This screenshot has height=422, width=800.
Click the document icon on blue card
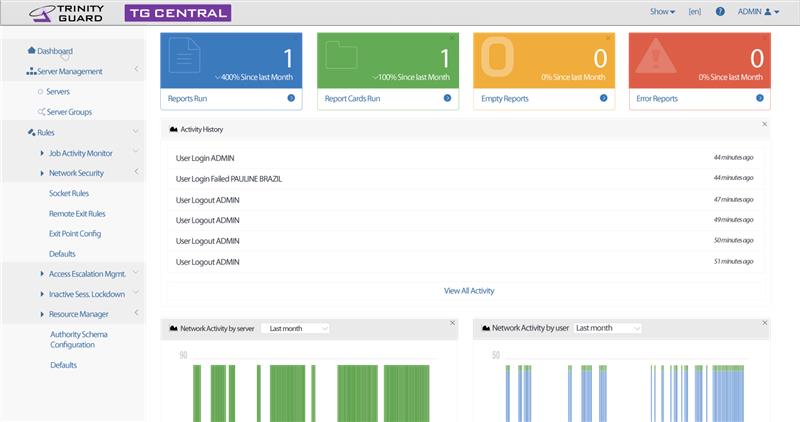(185, 55)
